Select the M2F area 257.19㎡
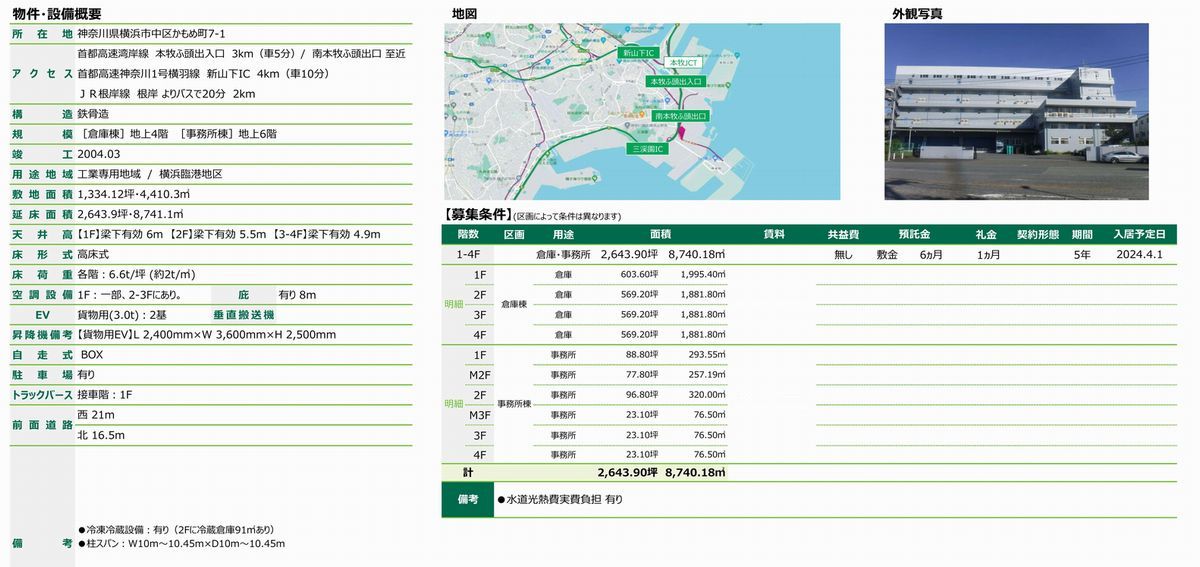 click(706, 375)
